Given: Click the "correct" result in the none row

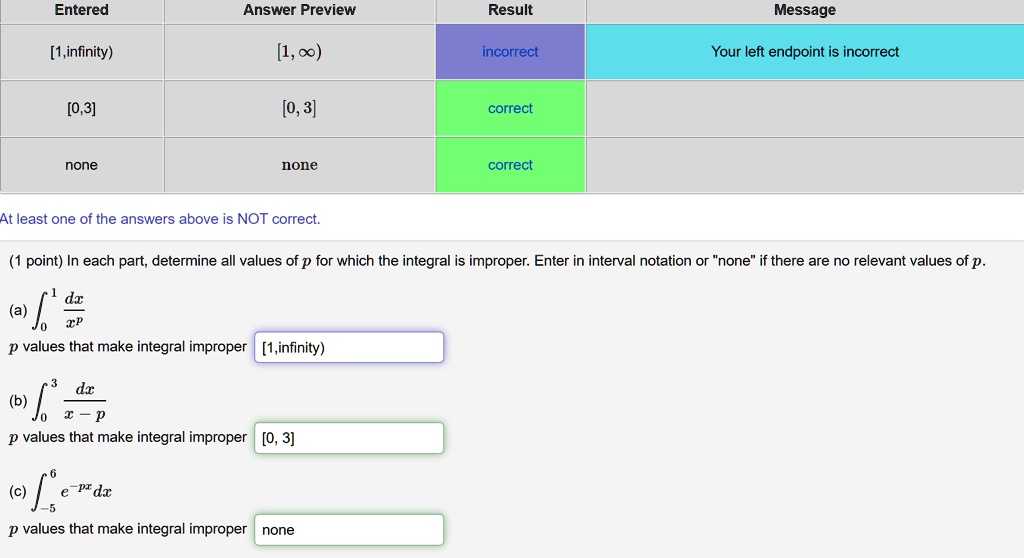Looking at the screenshot, I should coord(510,165).
